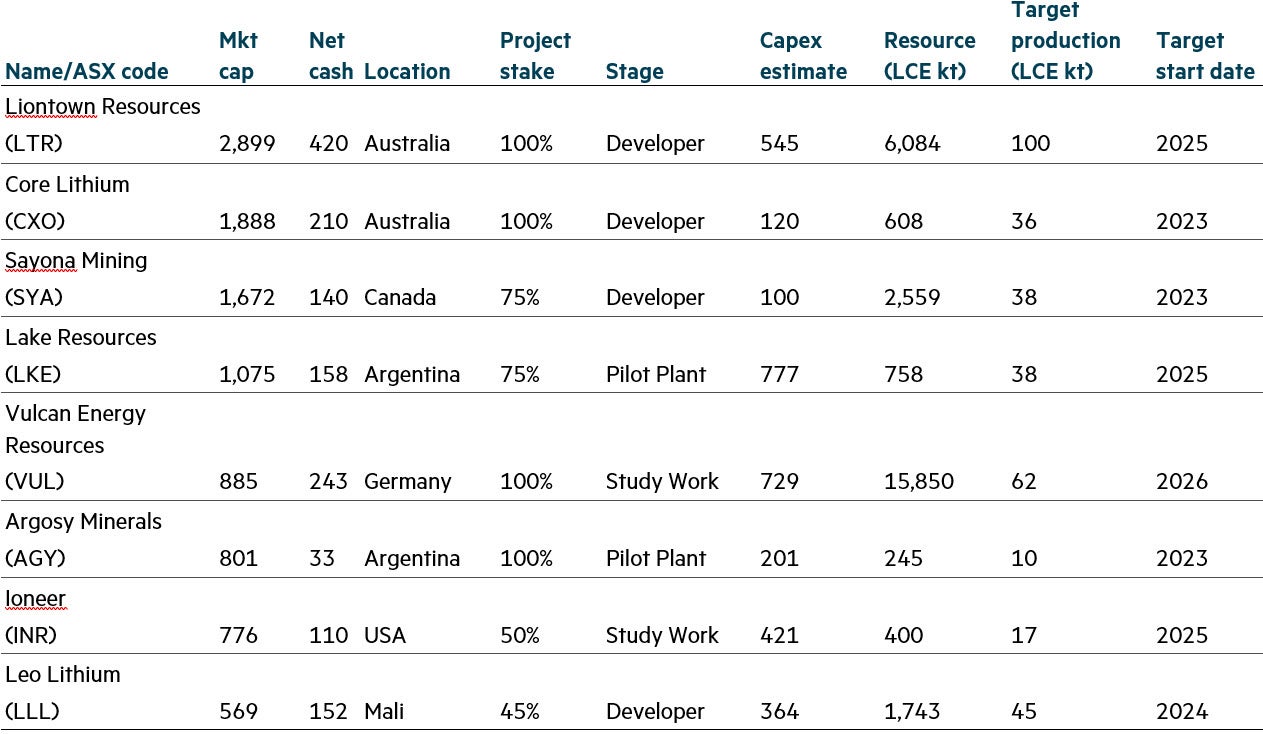Click Lake Resources market cap 1,075
The height and width of the screenshot is (734, 1263).
(247, 374)
